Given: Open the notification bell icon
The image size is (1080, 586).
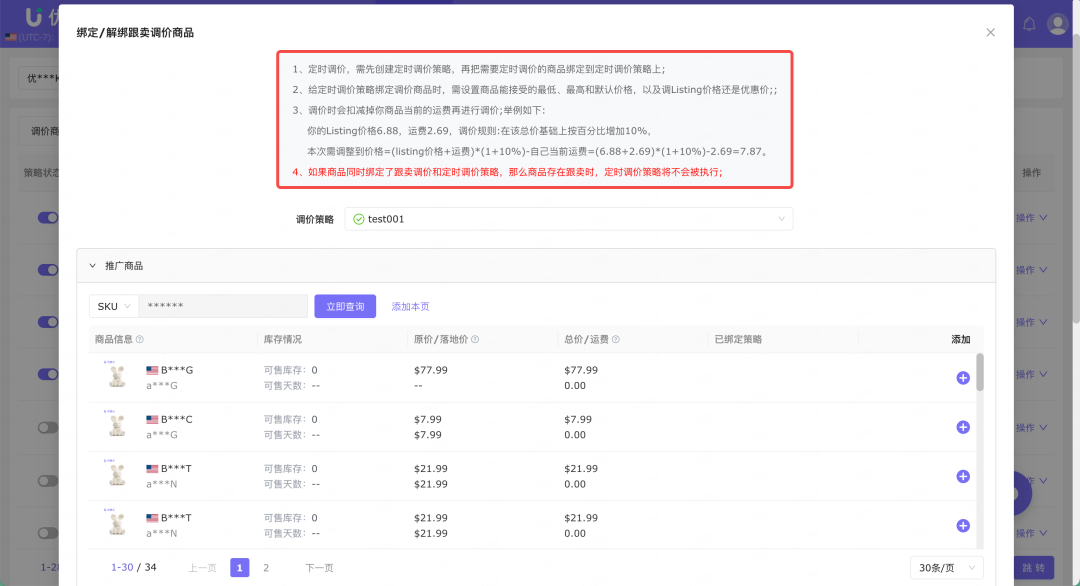Looking at the screenshot, I should [1029, 22].
